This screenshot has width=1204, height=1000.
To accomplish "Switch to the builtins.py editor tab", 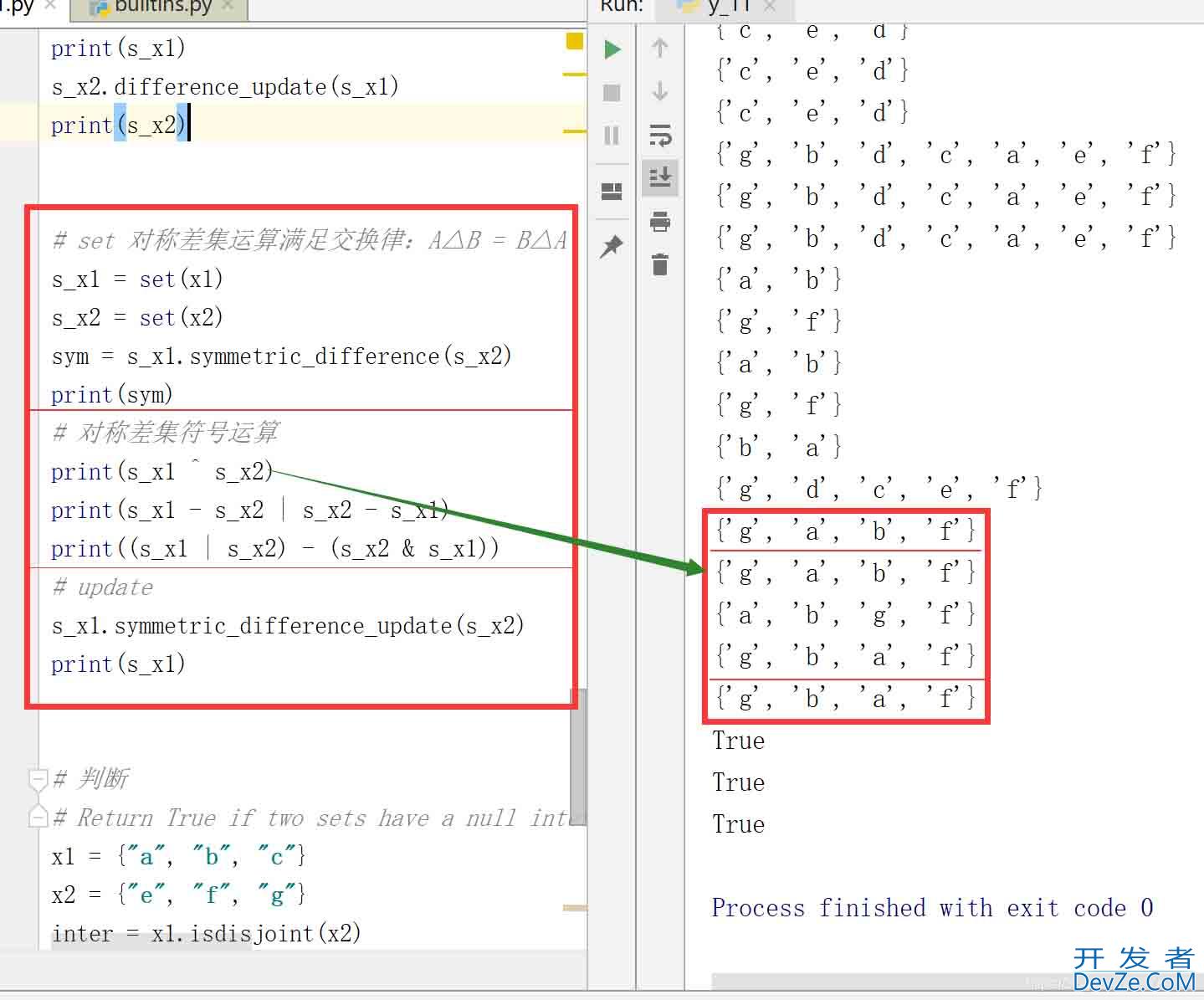I will (159, 8).
